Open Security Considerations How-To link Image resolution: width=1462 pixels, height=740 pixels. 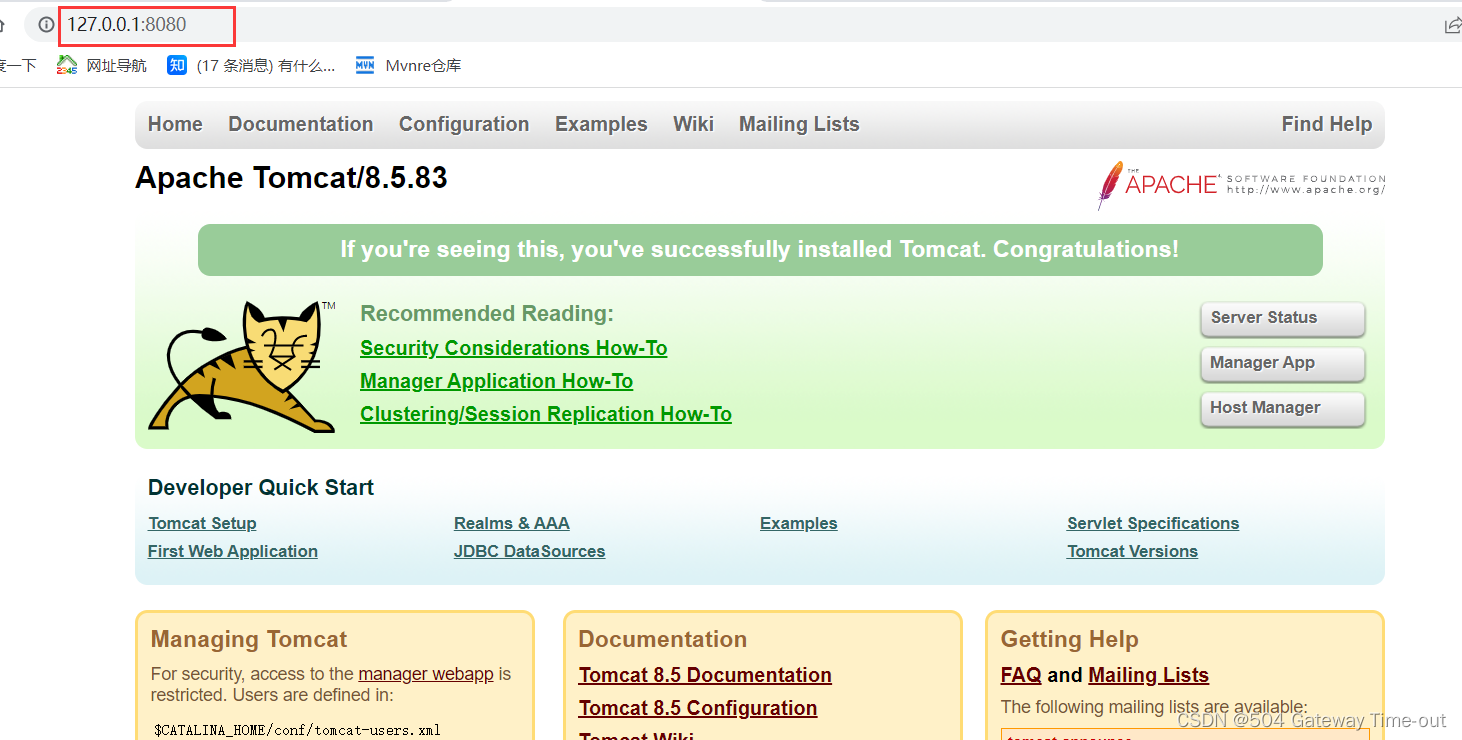click(514, 348)
